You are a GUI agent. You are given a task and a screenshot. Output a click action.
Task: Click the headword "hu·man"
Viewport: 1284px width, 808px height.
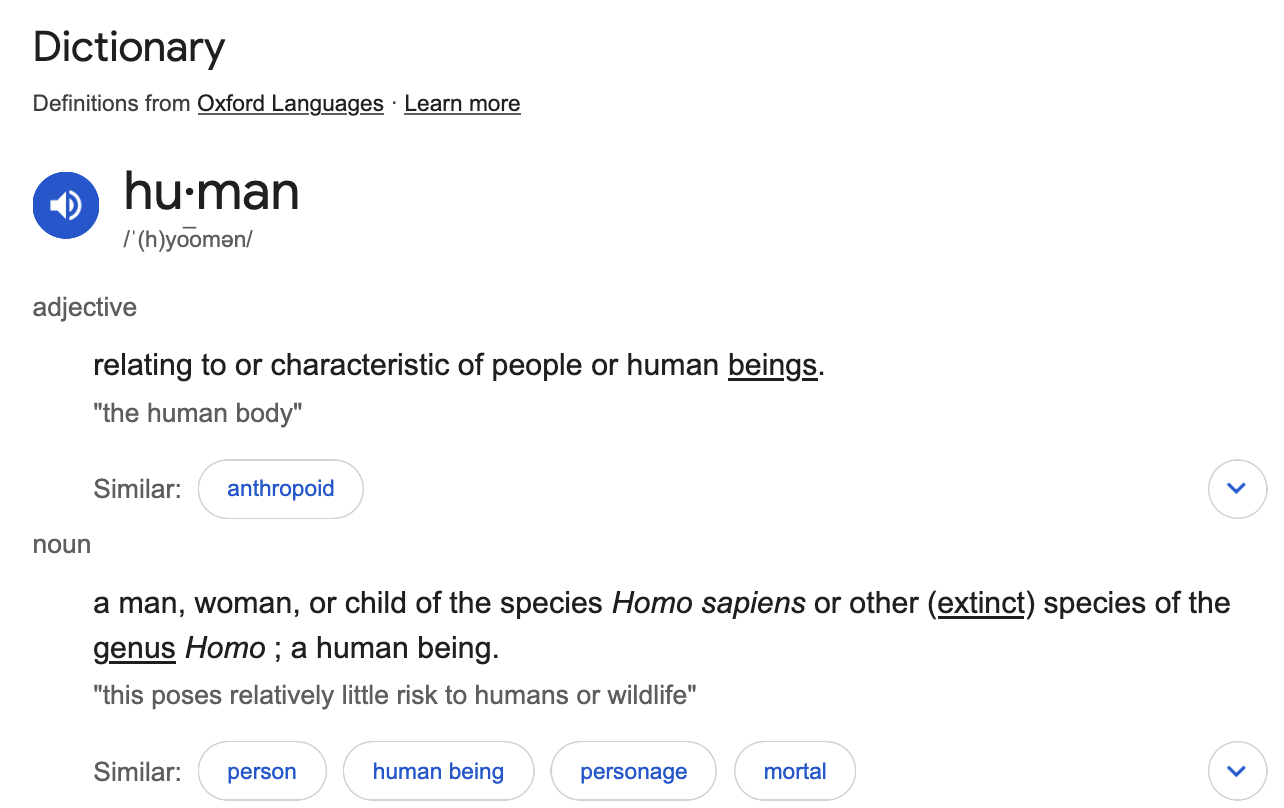click(211, 190)
